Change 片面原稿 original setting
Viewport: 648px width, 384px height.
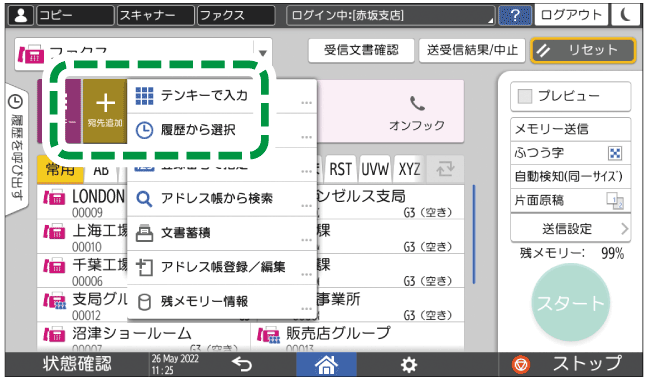click(x=570, y=200)
